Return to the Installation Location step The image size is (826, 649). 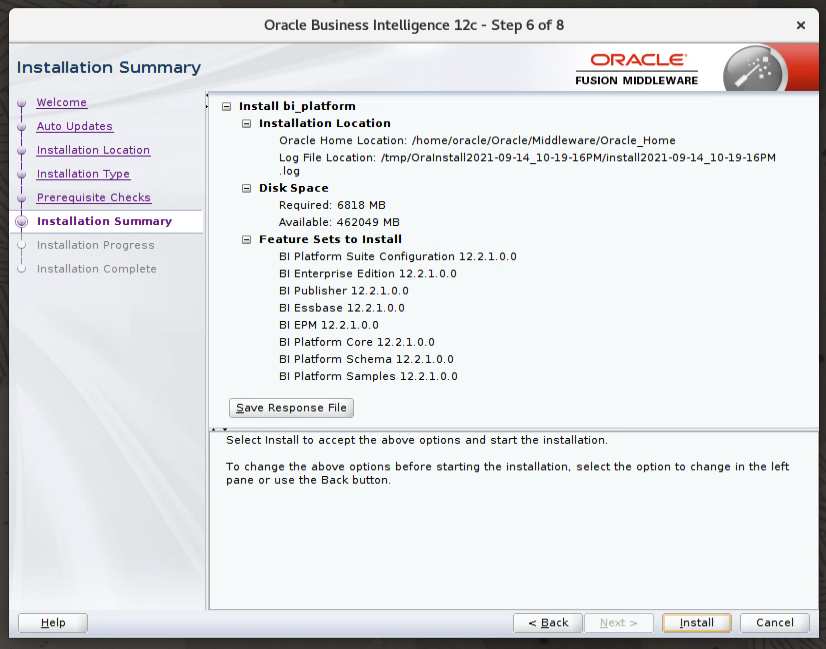(x=93, y=150)
